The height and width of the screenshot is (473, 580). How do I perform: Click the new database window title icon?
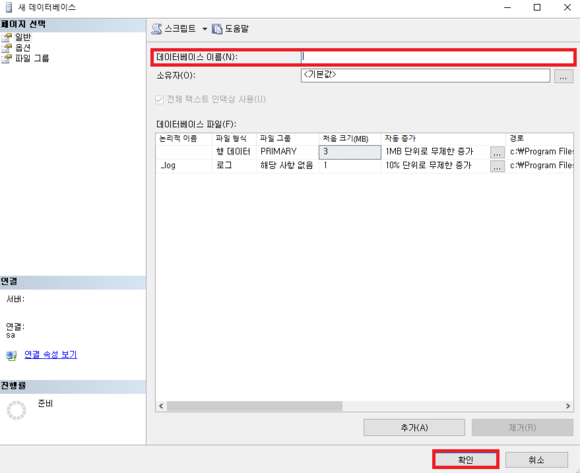click(9, 7)
